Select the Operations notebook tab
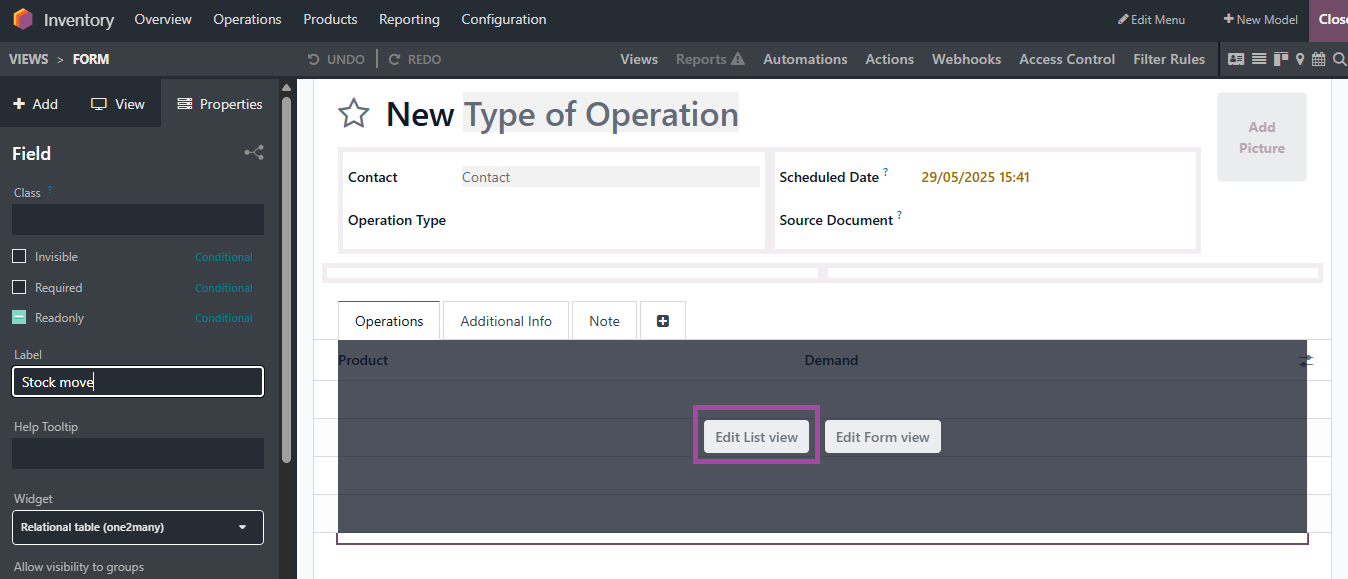Image resolution: width=1348 pixels, height=579 pixels. coord(389,321)
